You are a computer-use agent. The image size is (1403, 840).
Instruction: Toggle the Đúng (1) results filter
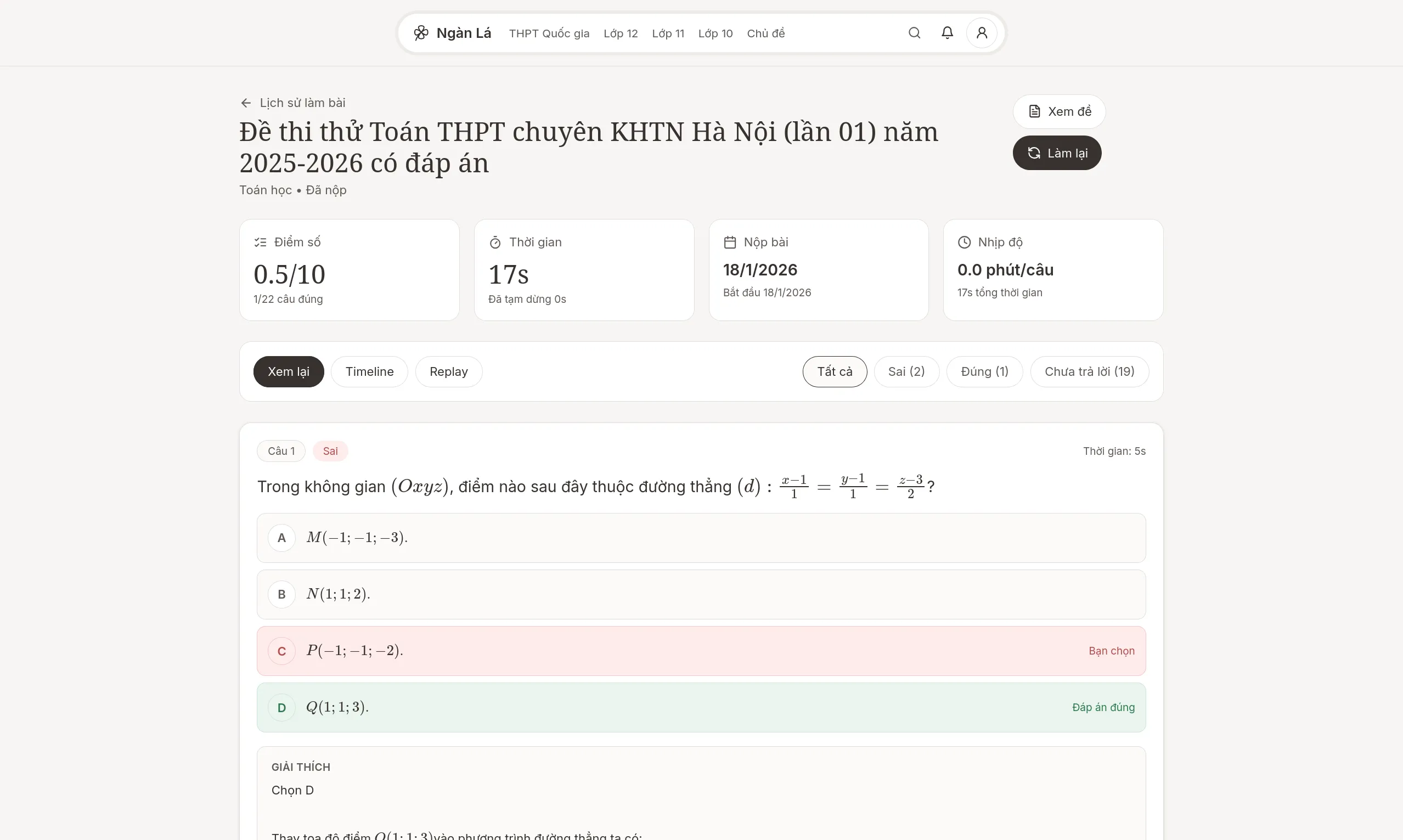click(984, 371)
